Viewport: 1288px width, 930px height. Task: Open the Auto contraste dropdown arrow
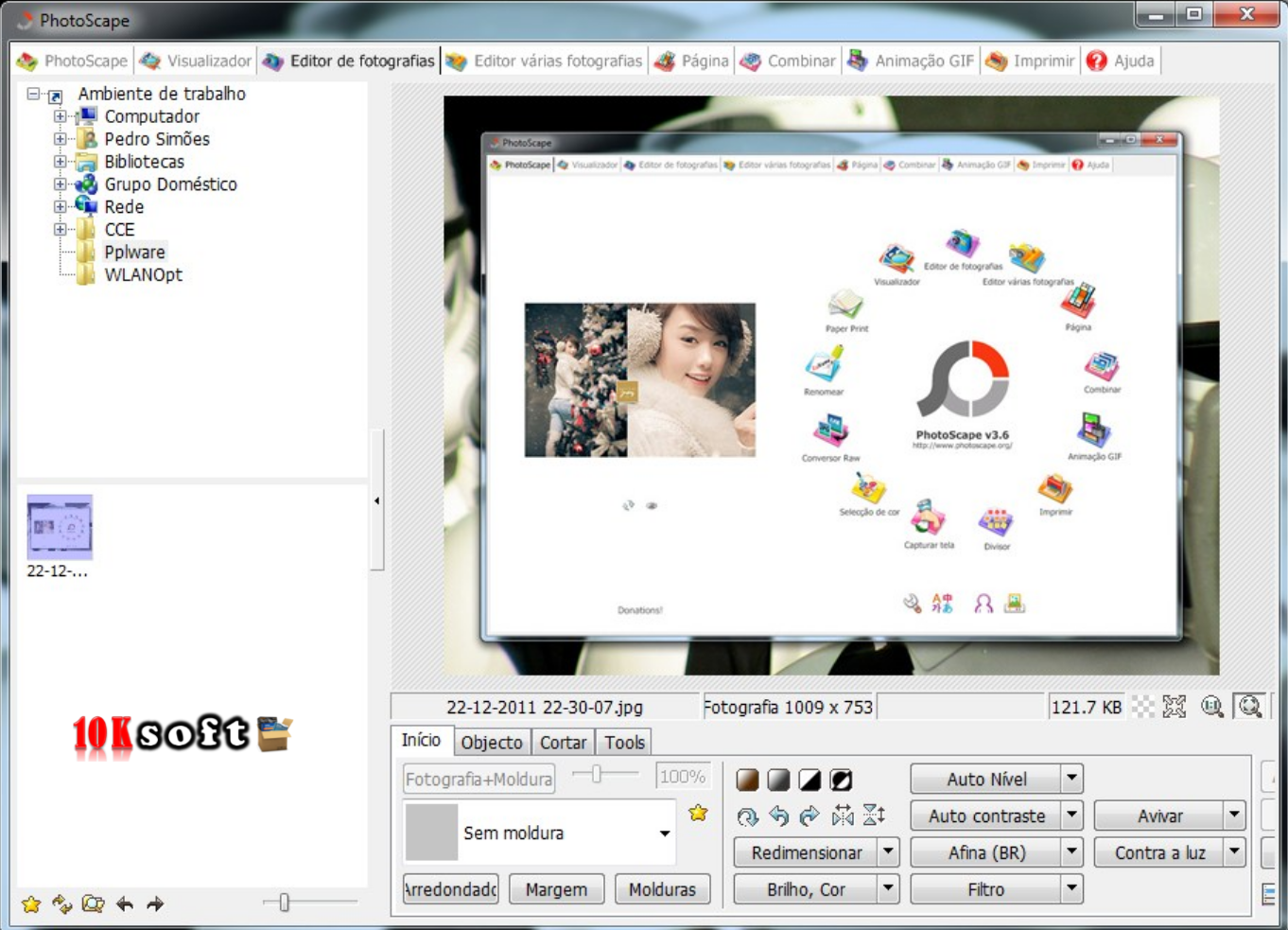tap(1071, 816)
